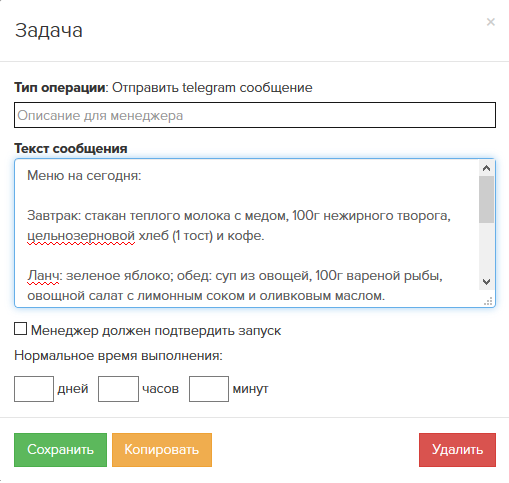Focus the 'часов' input box
The height and width of the screenshot is (483, 509).
[118, 389]
